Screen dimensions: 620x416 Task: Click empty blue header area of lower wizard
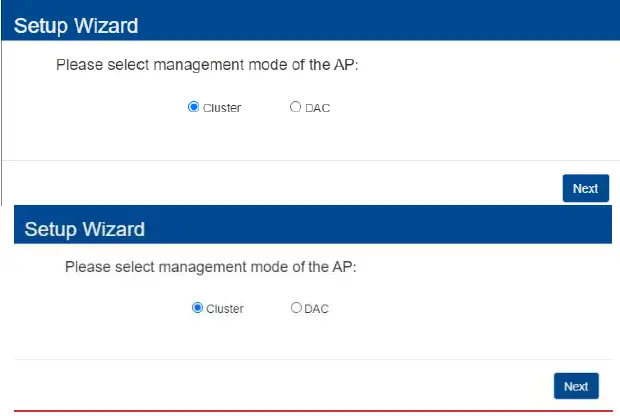click(x=400, y=228)
